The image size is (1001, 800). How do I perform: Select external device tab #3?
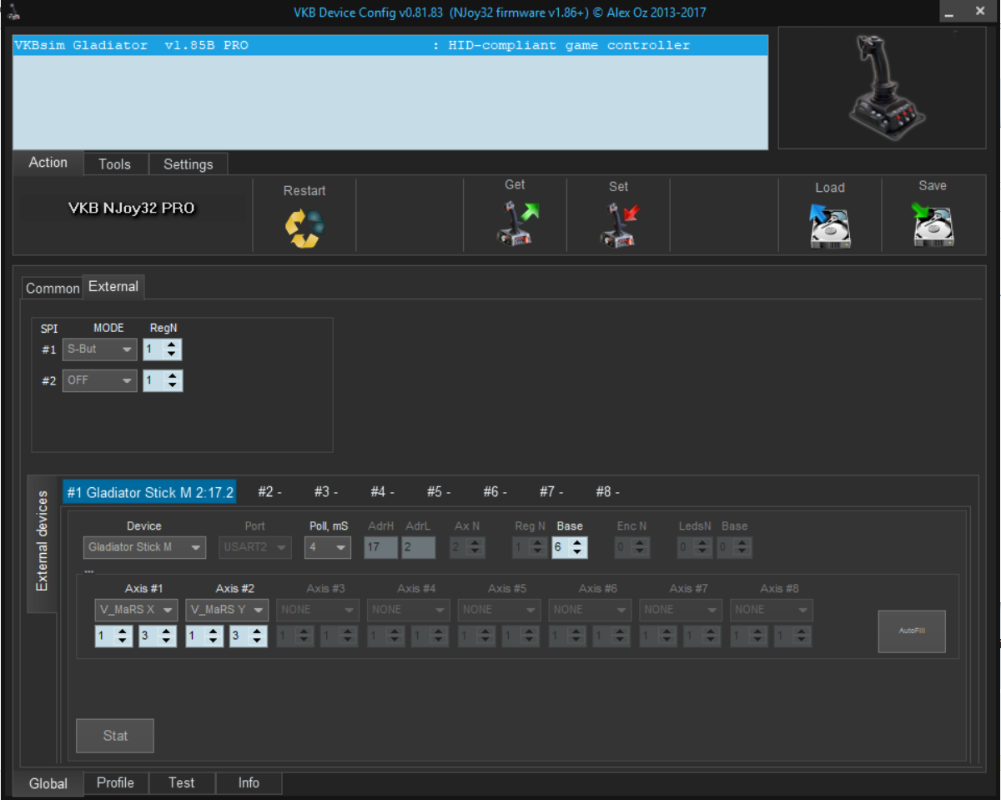tap(326, 492)
